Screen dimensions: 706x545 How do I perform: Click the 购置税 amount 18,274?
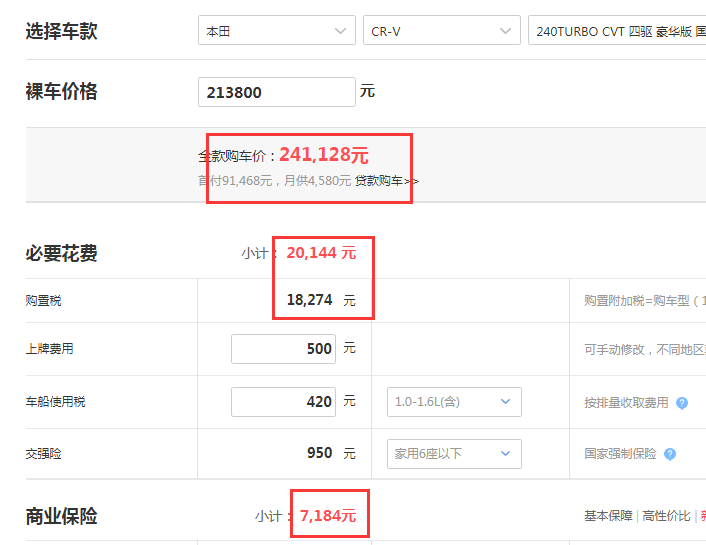tap(309, 300)
